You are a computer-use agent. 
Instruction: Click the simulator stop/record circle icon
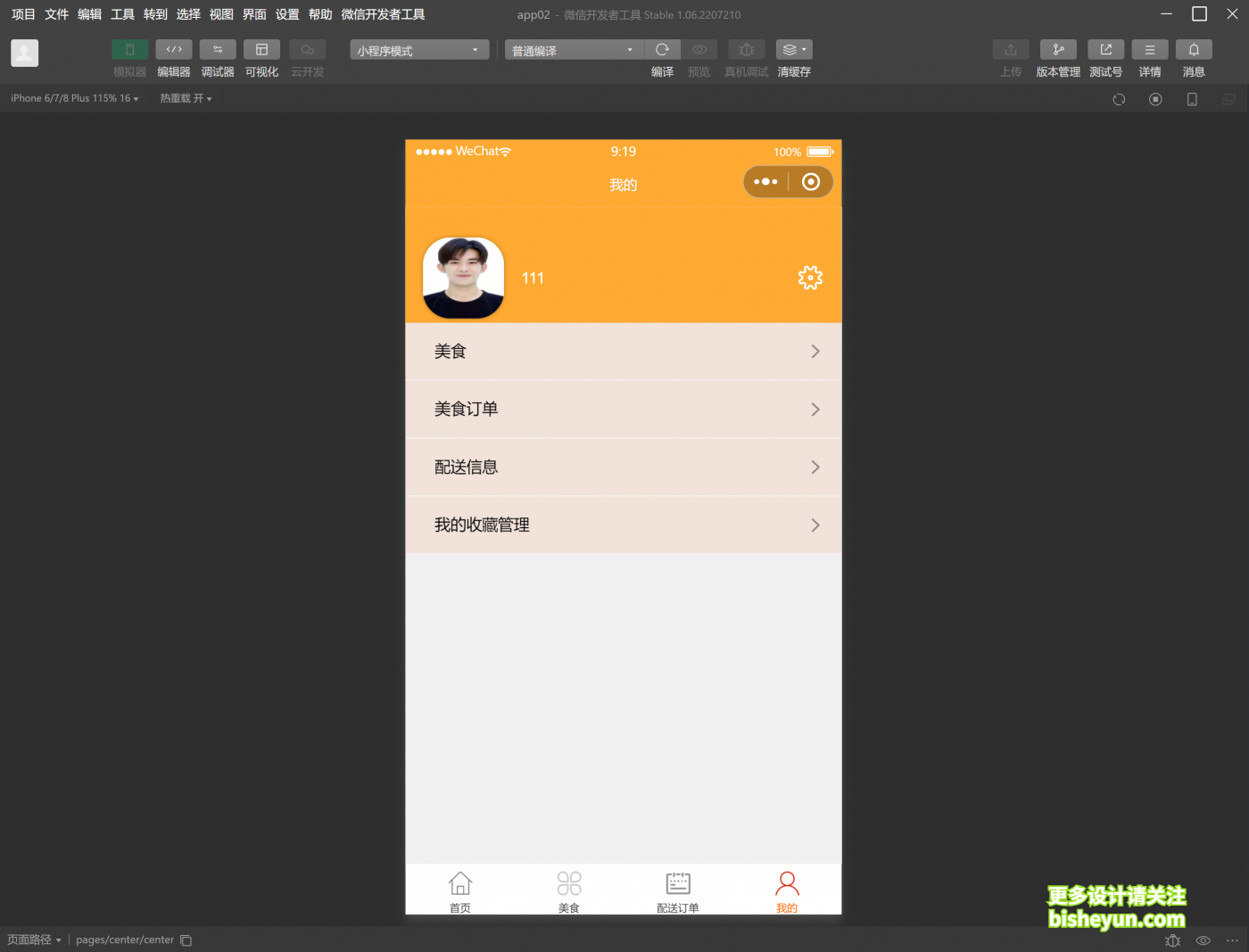point(1155,99)
